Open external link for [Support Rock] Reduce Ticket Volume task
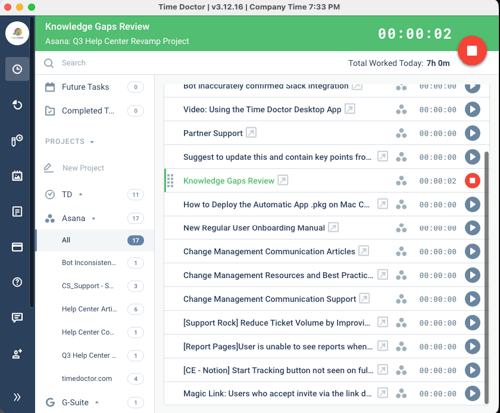The height and width of the screenshot is (413, 500). (383, 322)
